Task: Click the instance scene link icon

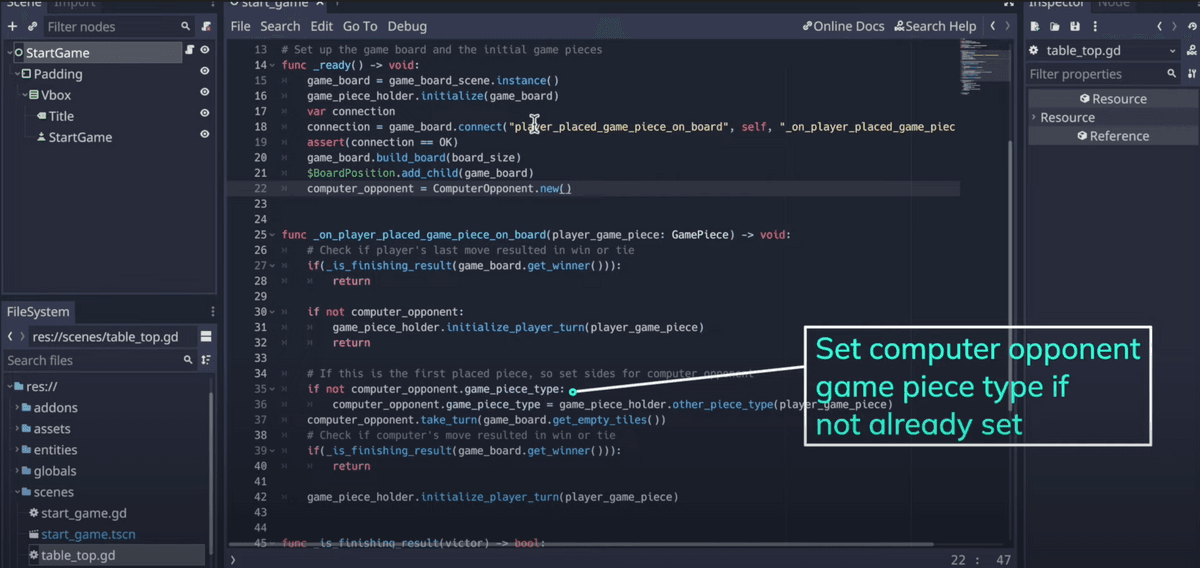Action: pyautogui.click(x=33, y=26)
